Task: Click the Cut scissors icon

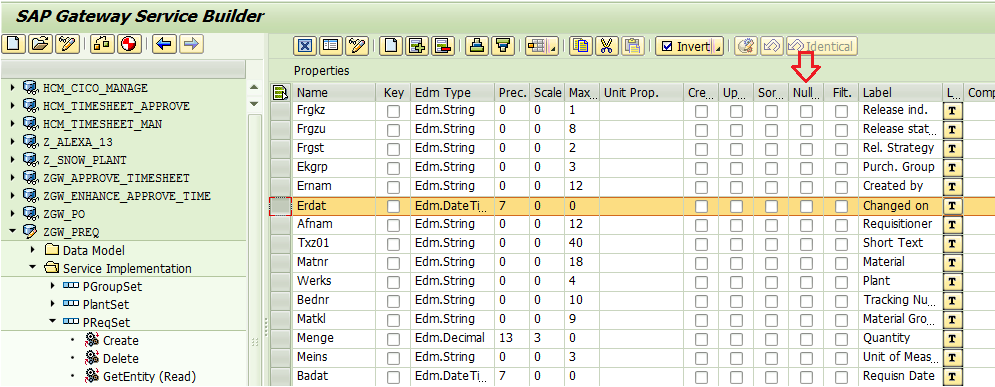Action: coord(606,46)
